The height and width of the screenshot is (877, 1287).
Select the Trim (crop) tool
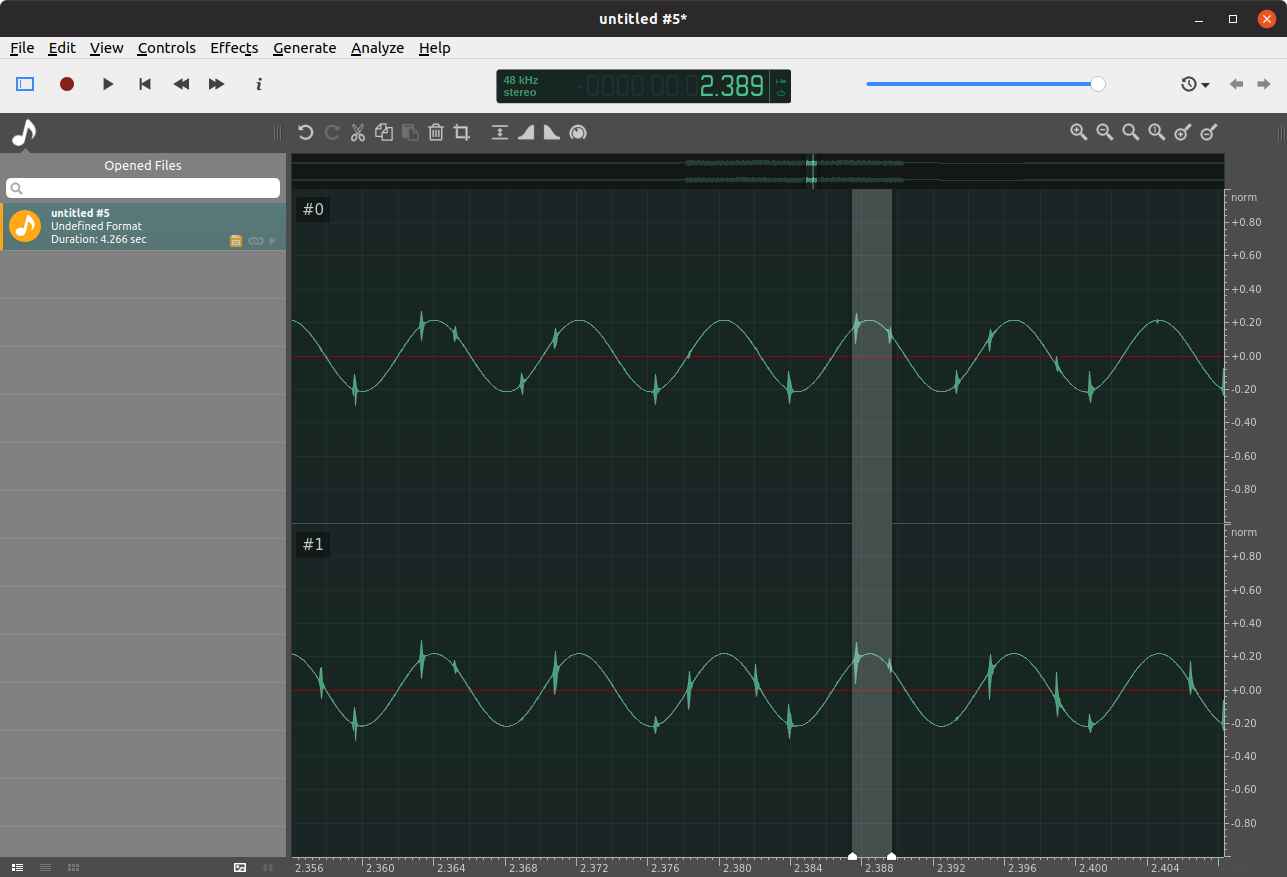point(461,132)
